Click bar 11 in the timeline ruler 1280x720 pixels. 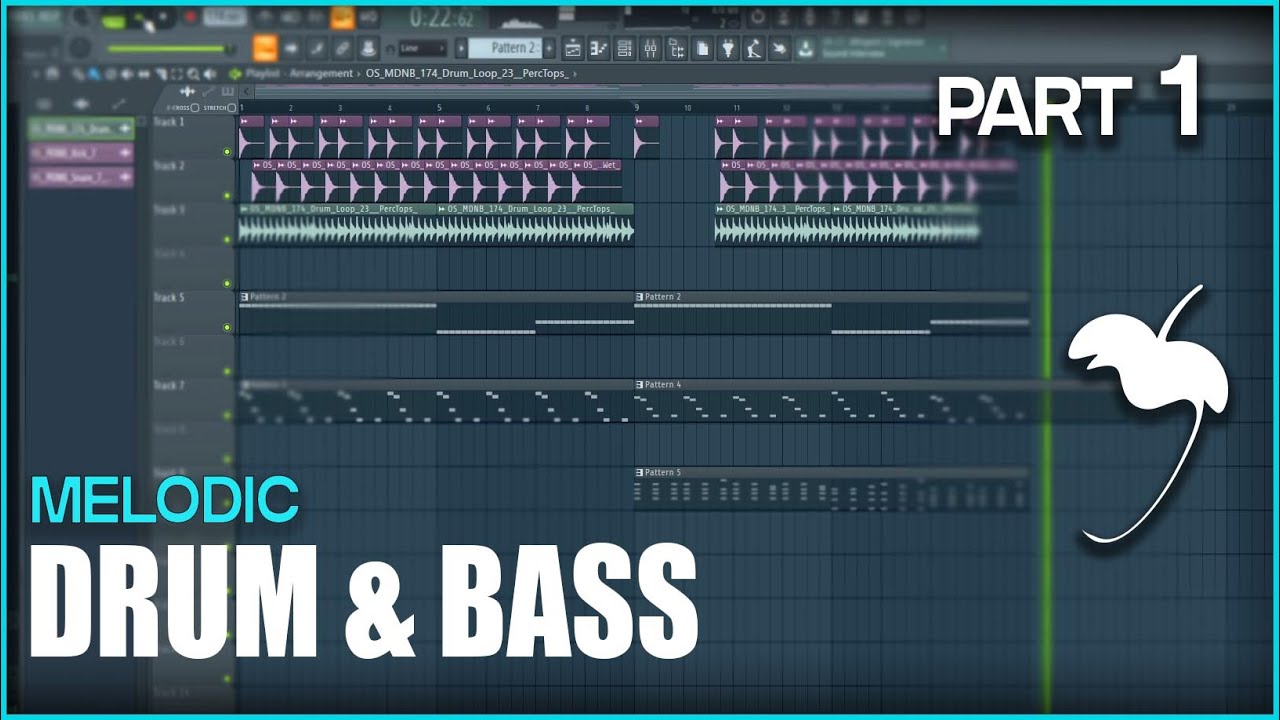coord(737,107)
